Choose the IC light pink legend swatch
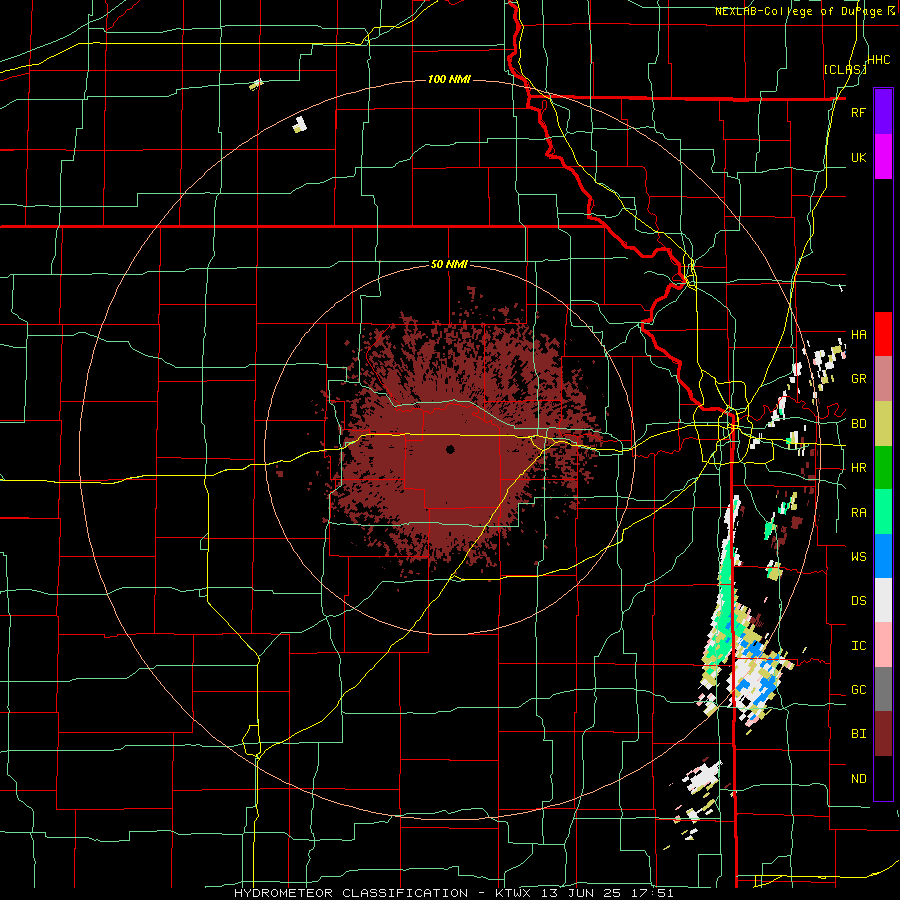 (x=883, y=645)
